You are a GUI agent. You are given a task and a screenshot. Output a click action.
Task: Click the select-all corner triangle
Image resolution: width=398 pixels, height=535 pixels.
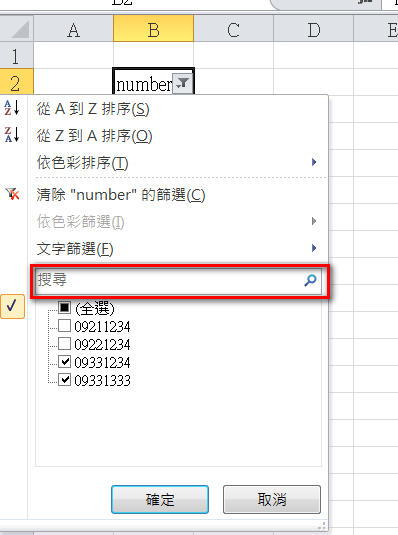[20, 30]
